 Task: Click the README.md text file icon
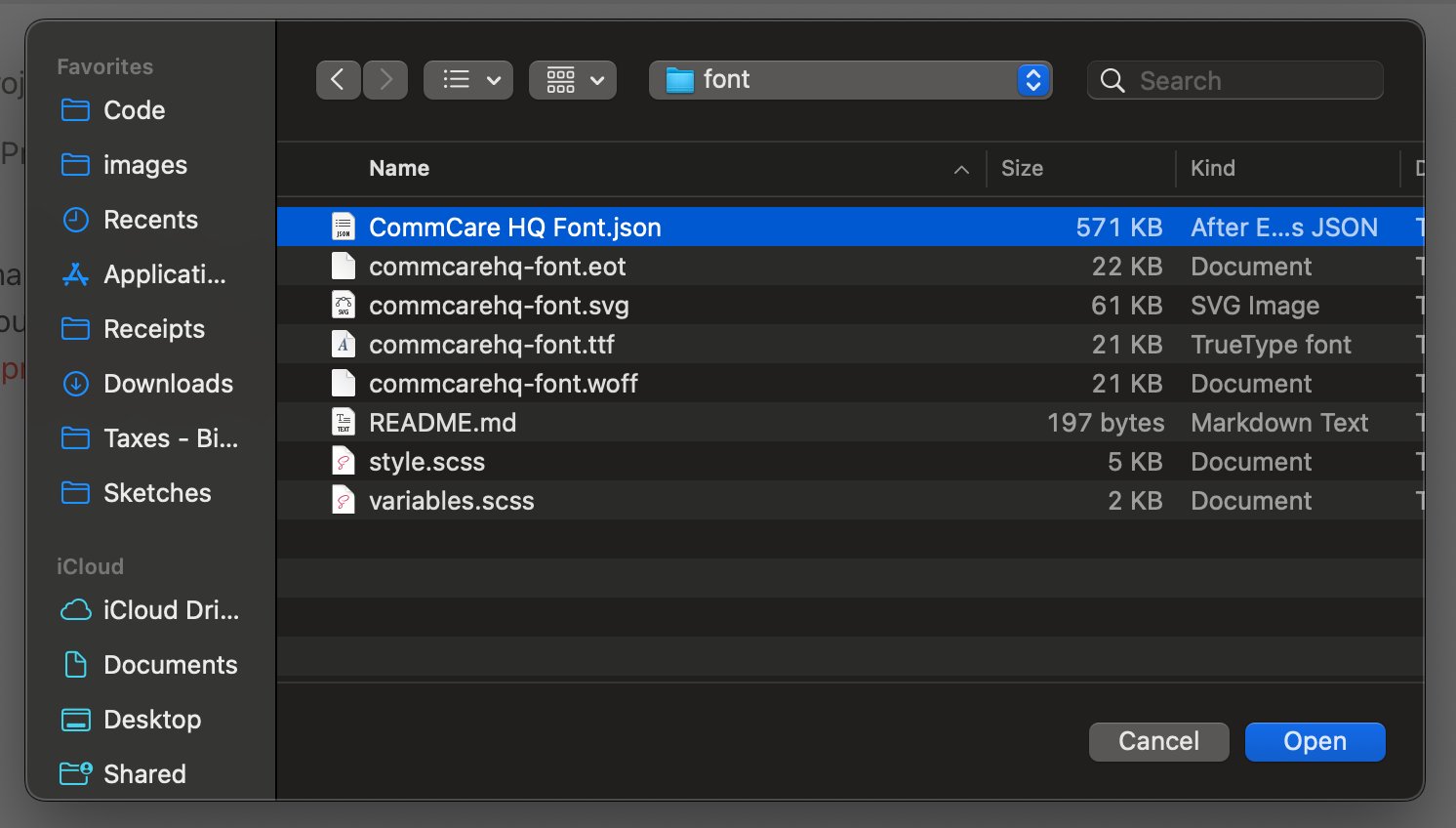[344, 422]
